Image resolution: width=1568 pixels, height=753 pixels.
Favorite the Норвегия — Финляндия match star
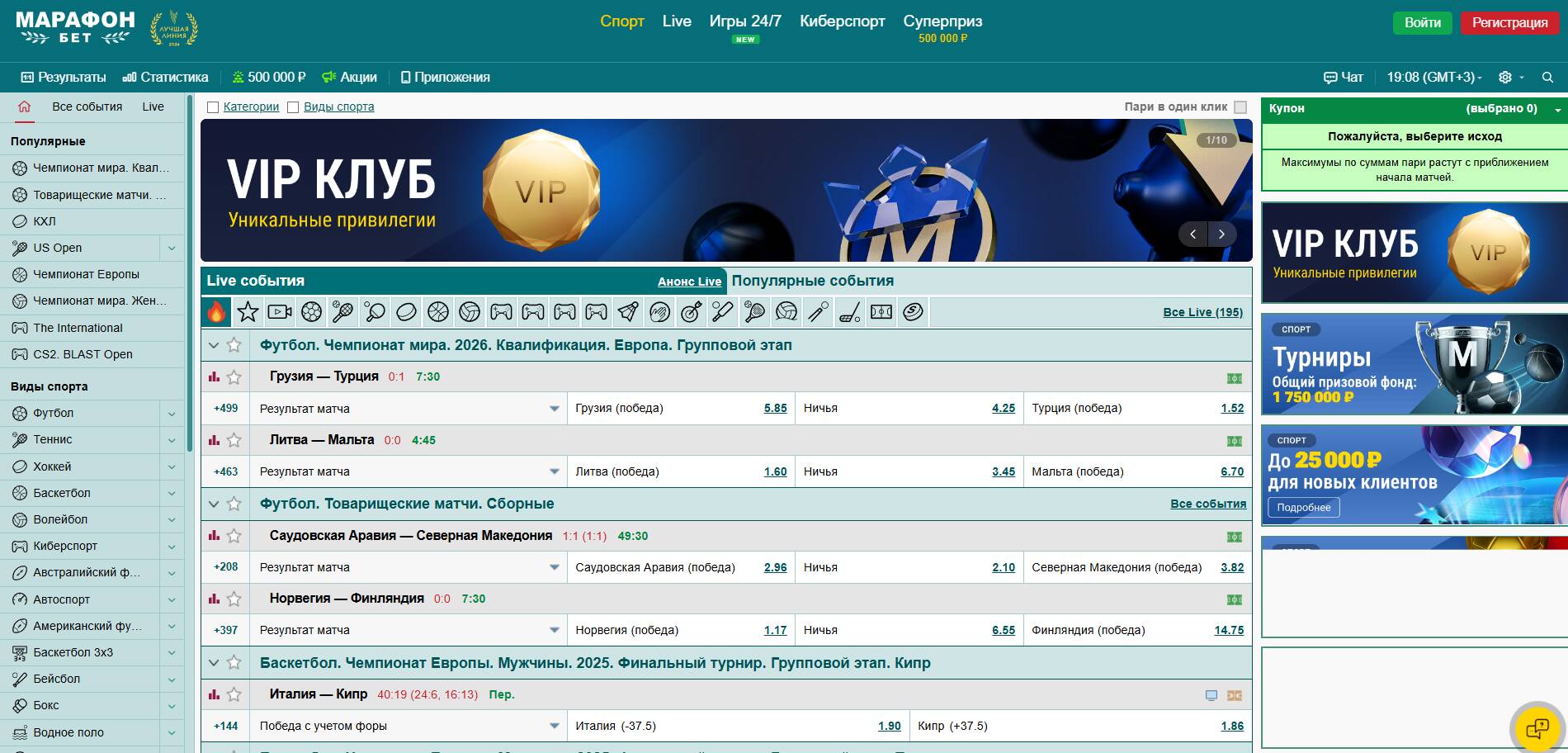click(234, 599)
